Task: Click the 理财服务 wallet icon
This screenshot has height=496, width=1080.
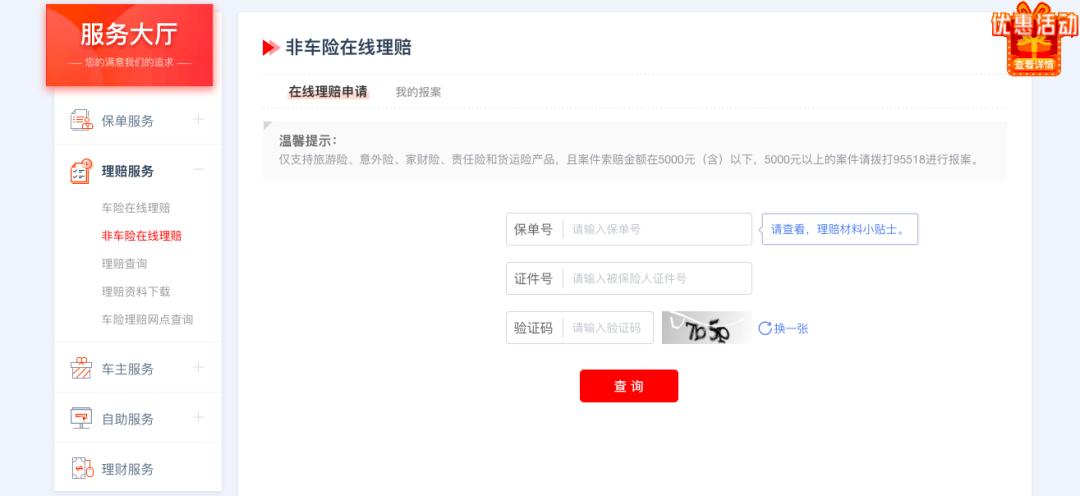Action: pos(81,468)
